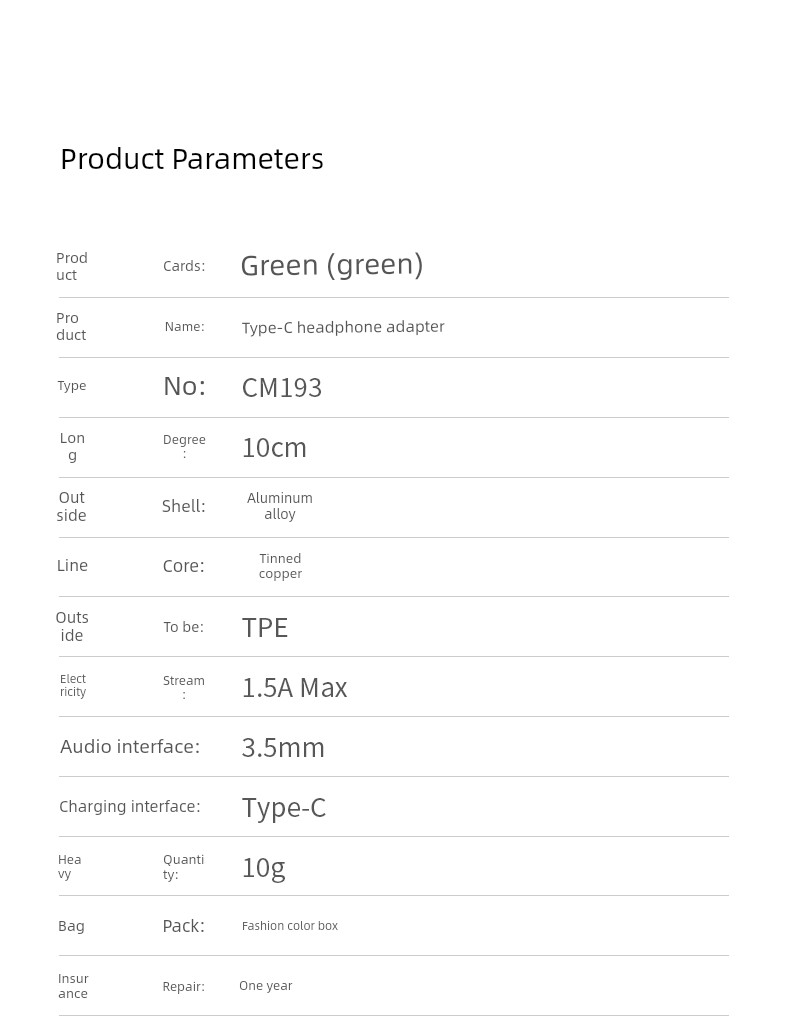790x1030 pixels.
Task: Select the CM193 model number
Action: (x=282, y=388)
